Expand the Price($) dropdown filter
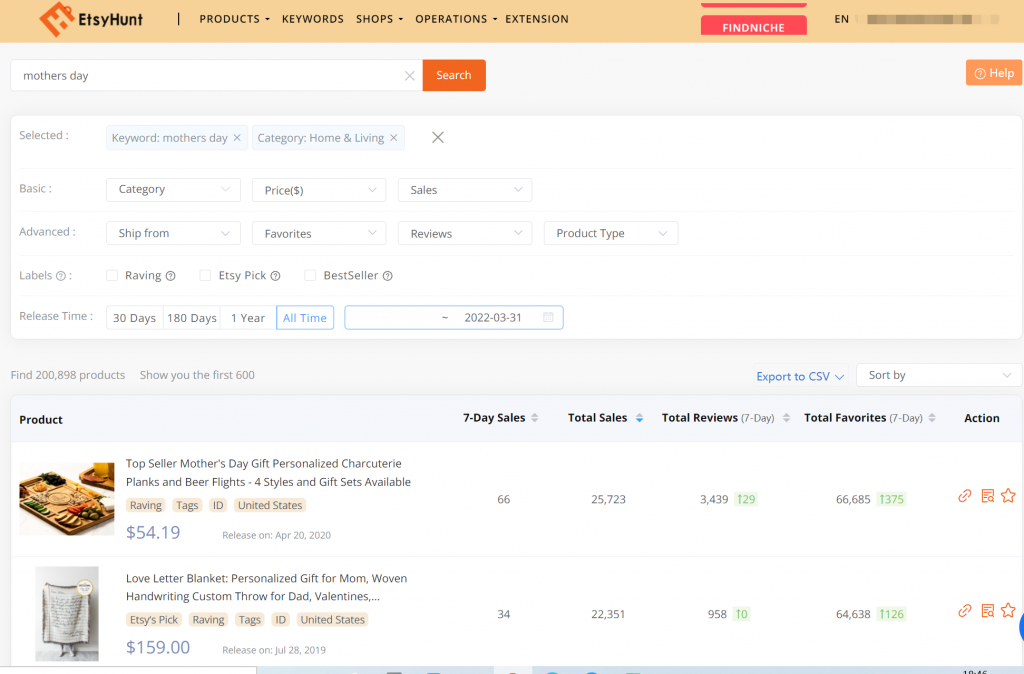Image resolution: width=1024 pixels, height=674 pixels. coord(319,190)
